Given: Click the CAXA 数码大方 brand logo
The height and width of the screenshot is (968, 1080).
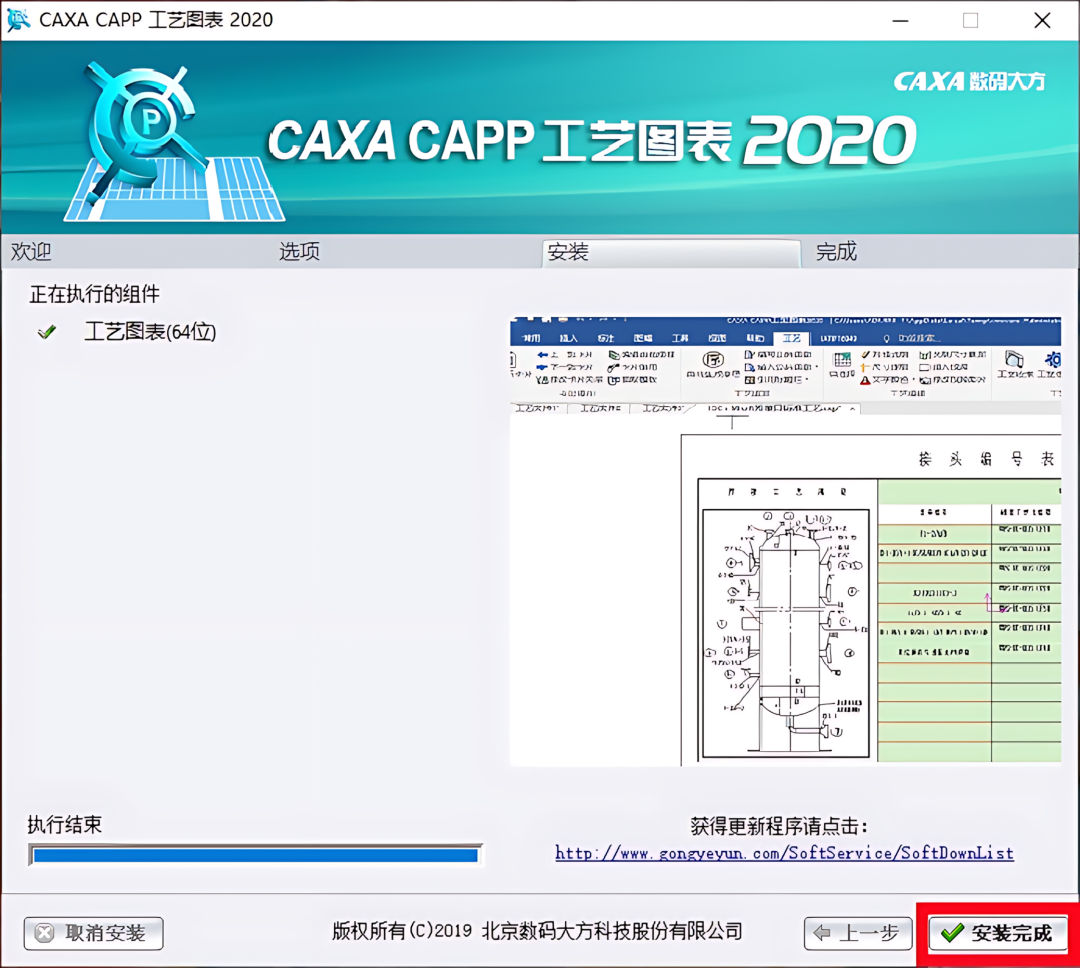Looking at the screenshot, I should pyautogui.click(x=969, y=81).
